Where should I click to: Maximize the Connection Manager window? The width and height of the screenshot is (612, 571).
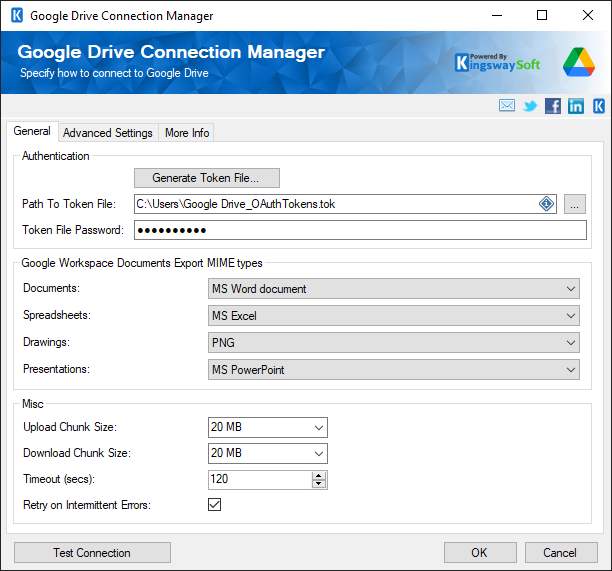tap(542, 16)
